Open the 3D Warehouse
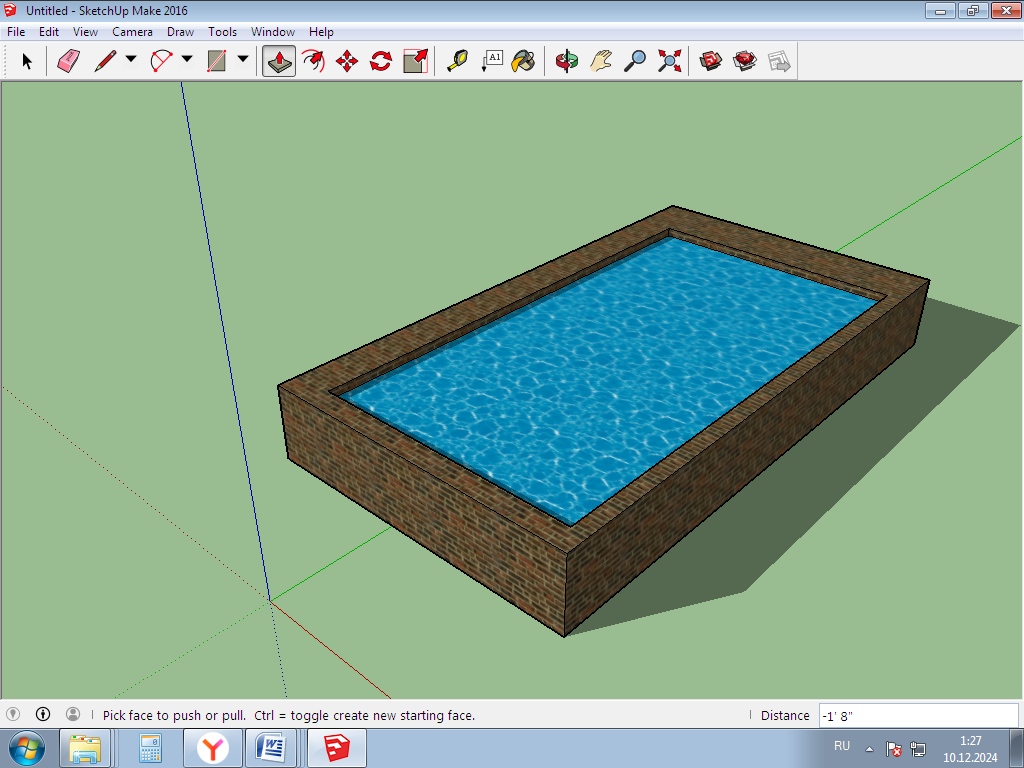This screenshot has width=1024, height=768. click(x=711, y=61)
